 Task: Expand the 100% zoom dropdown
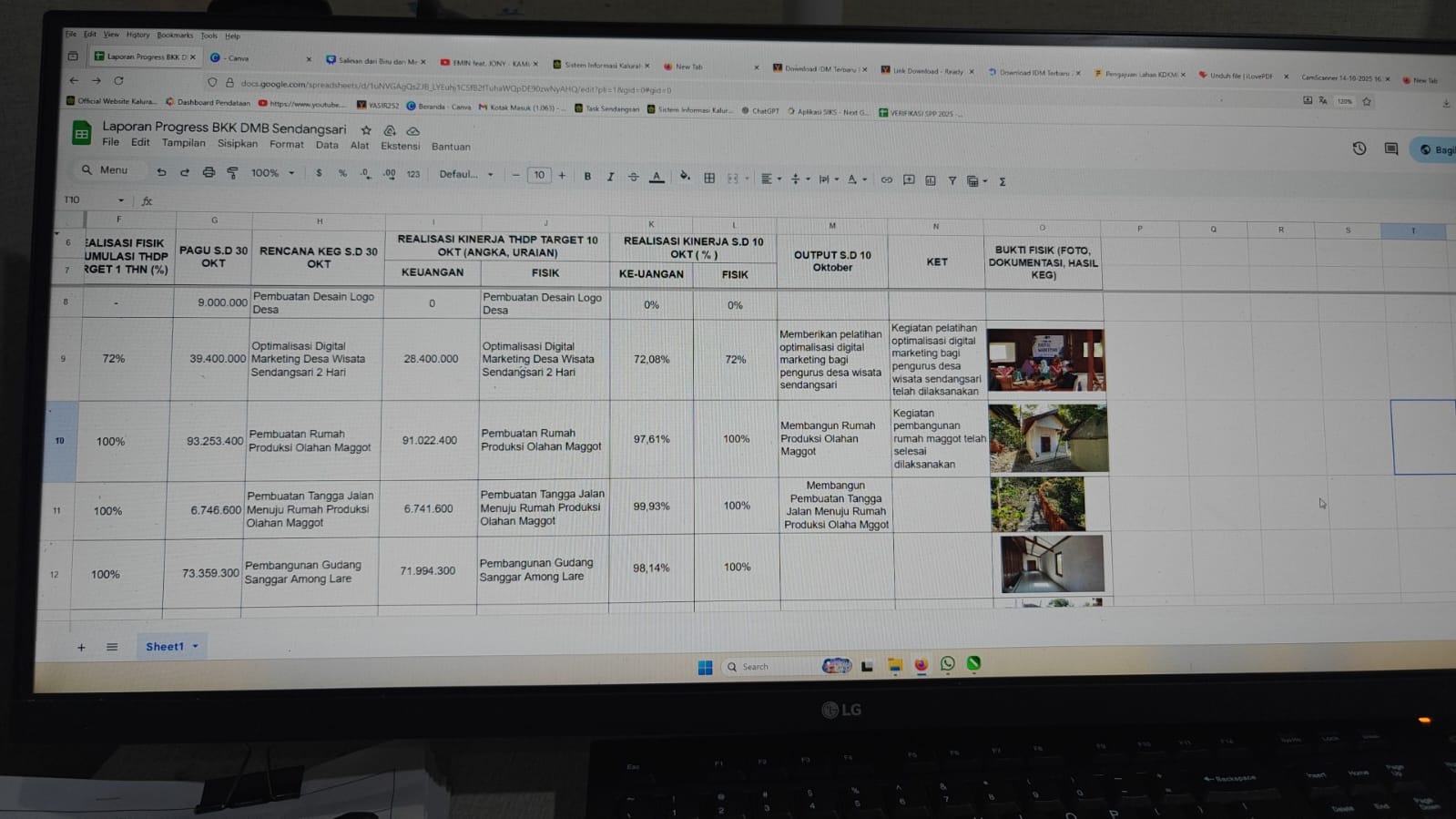coord(272,173)
